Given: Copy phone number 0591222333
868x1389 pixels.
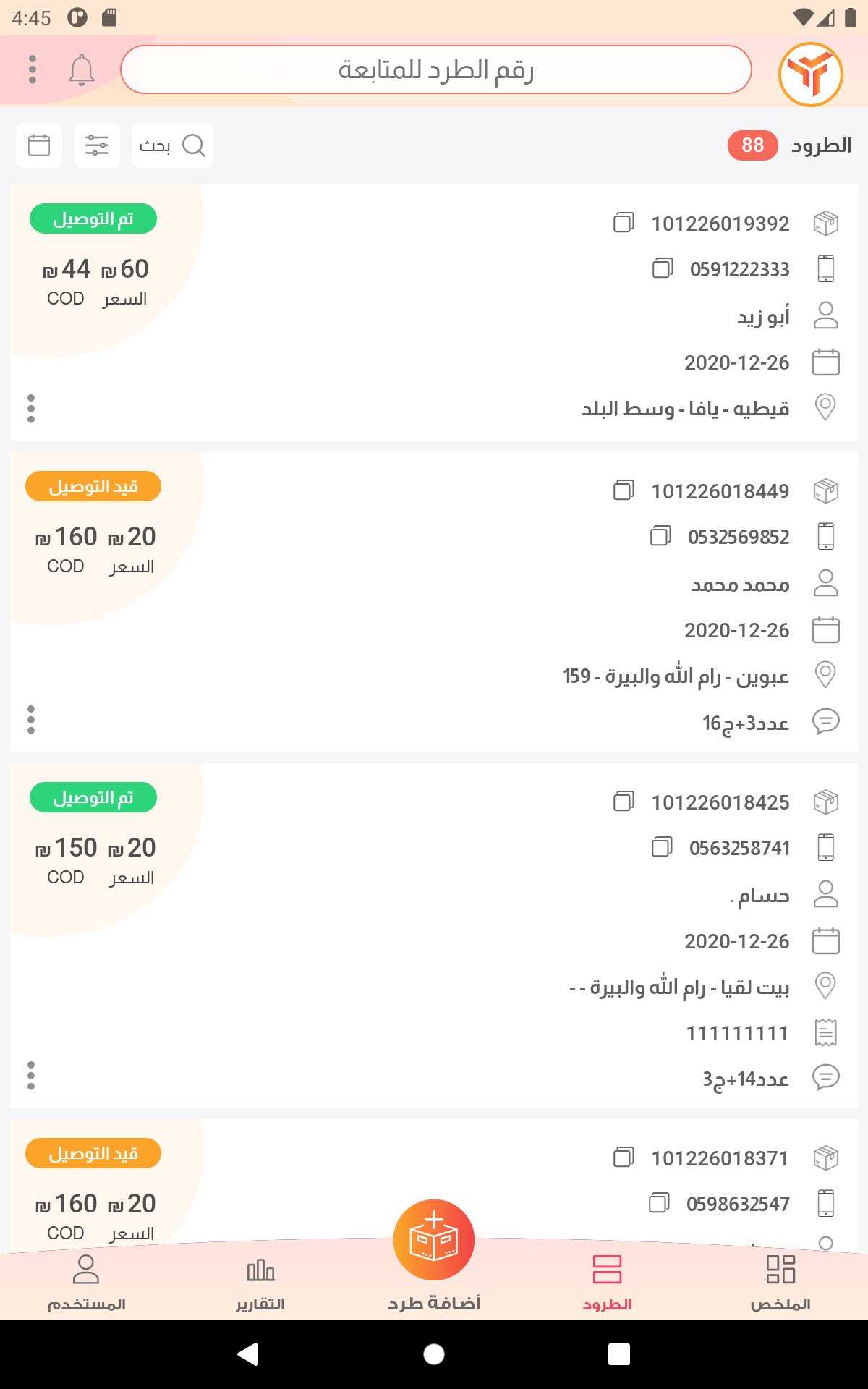Looking at the screenshot, I should [663, 268].
